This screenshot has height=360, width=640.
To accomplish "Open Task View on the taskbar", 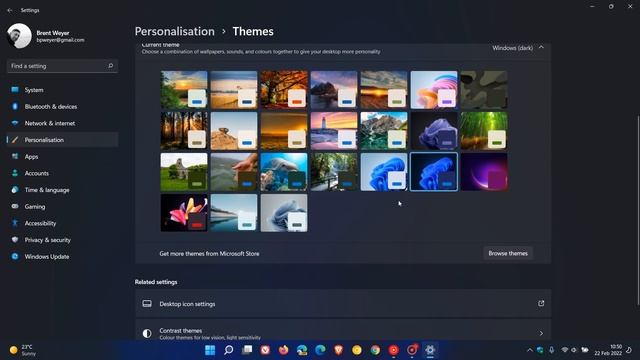I will pos(247,350).
